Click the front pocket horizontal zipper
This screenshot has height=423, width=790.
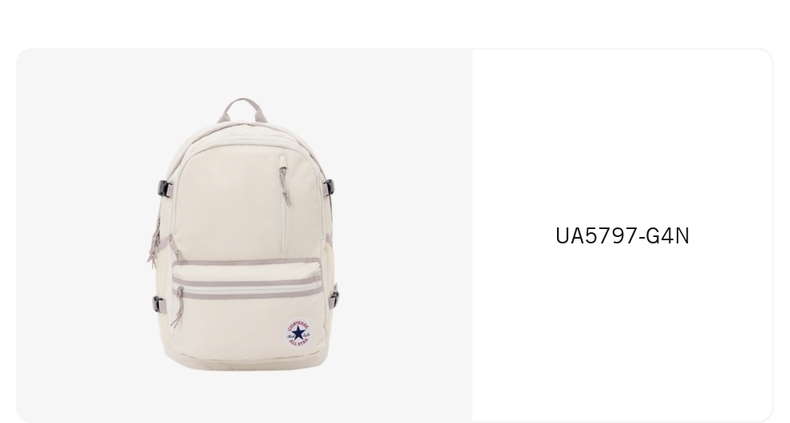point(247,287)
